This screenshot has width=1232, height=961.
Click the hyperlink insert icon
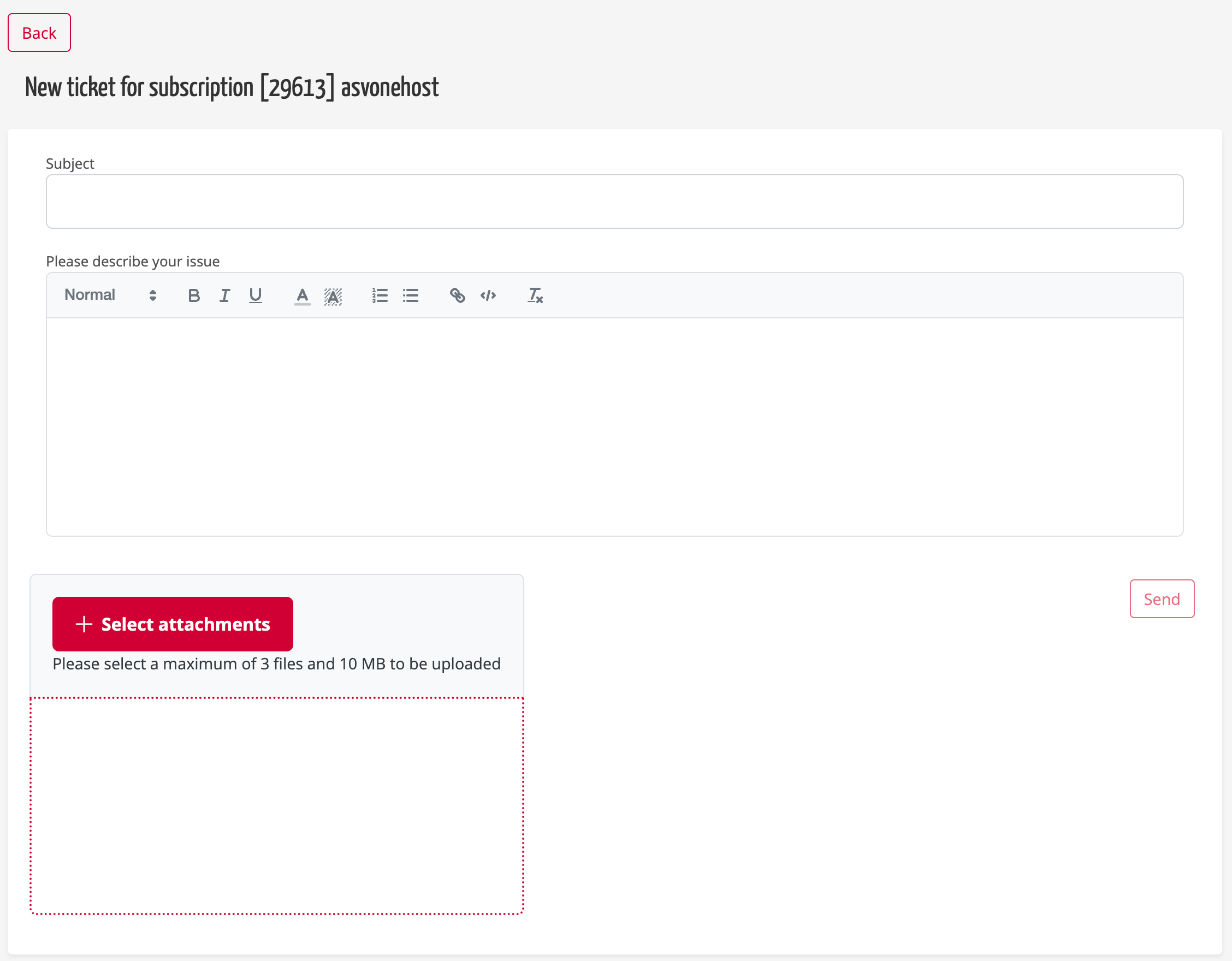pos(457,294)
